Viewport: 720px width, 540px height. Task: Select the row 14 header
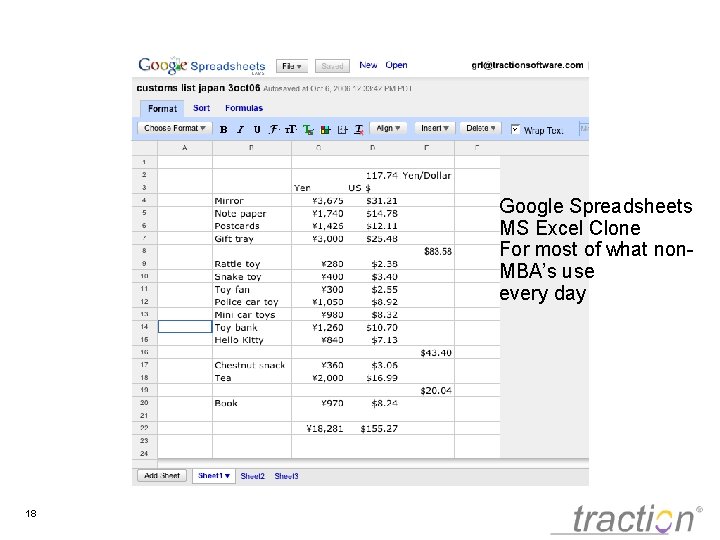click(x=145, y=326)
